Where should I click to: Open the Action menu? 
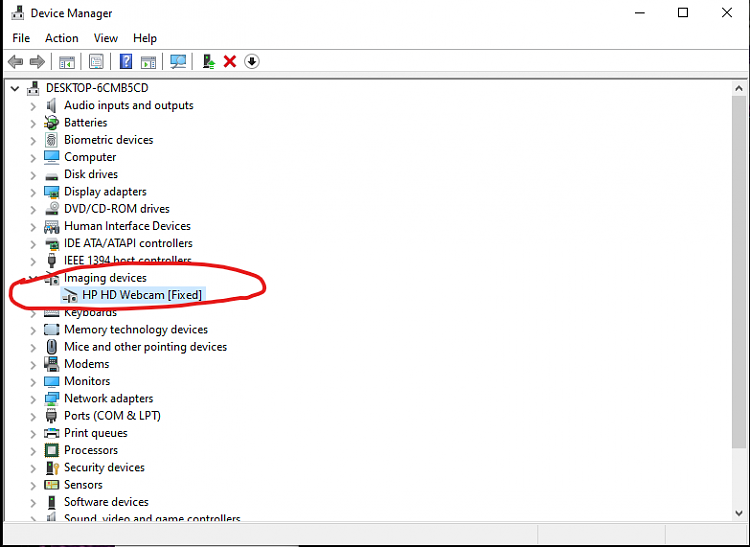(62, 38)
